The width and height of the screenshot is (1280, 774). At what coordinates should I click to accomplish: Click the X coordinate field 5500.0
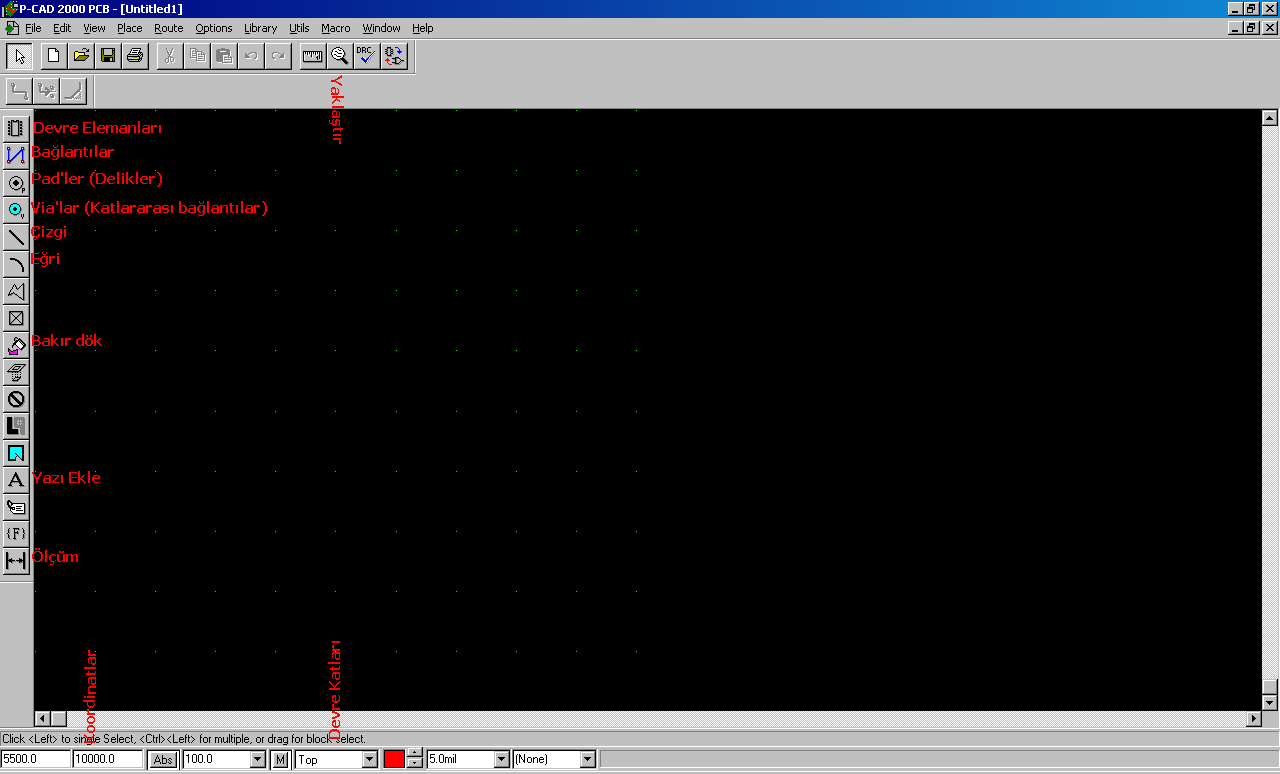point(35,760)
